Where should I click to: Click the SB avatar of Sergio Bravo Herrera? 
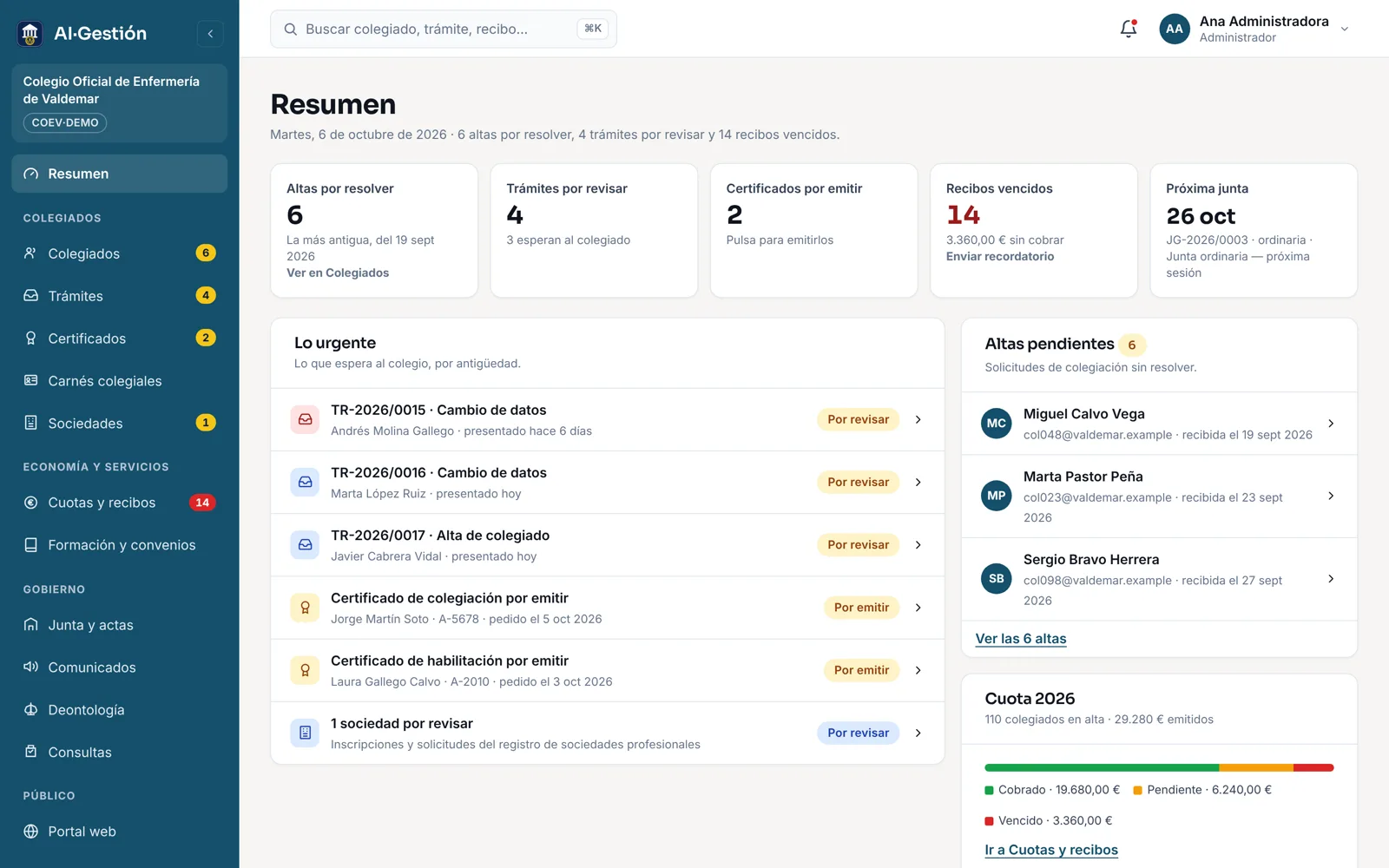pos(997,579)
